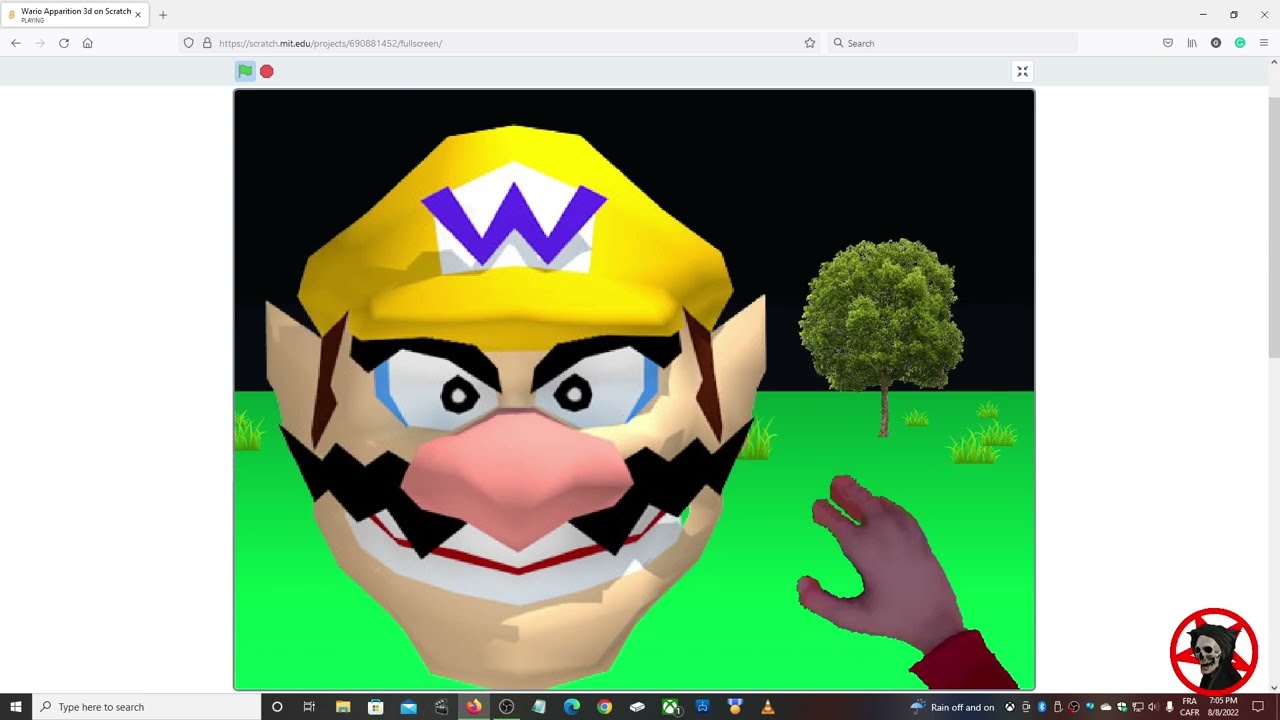Go back to the previous page
This screenshot has height=720, width=1280.
16,43
